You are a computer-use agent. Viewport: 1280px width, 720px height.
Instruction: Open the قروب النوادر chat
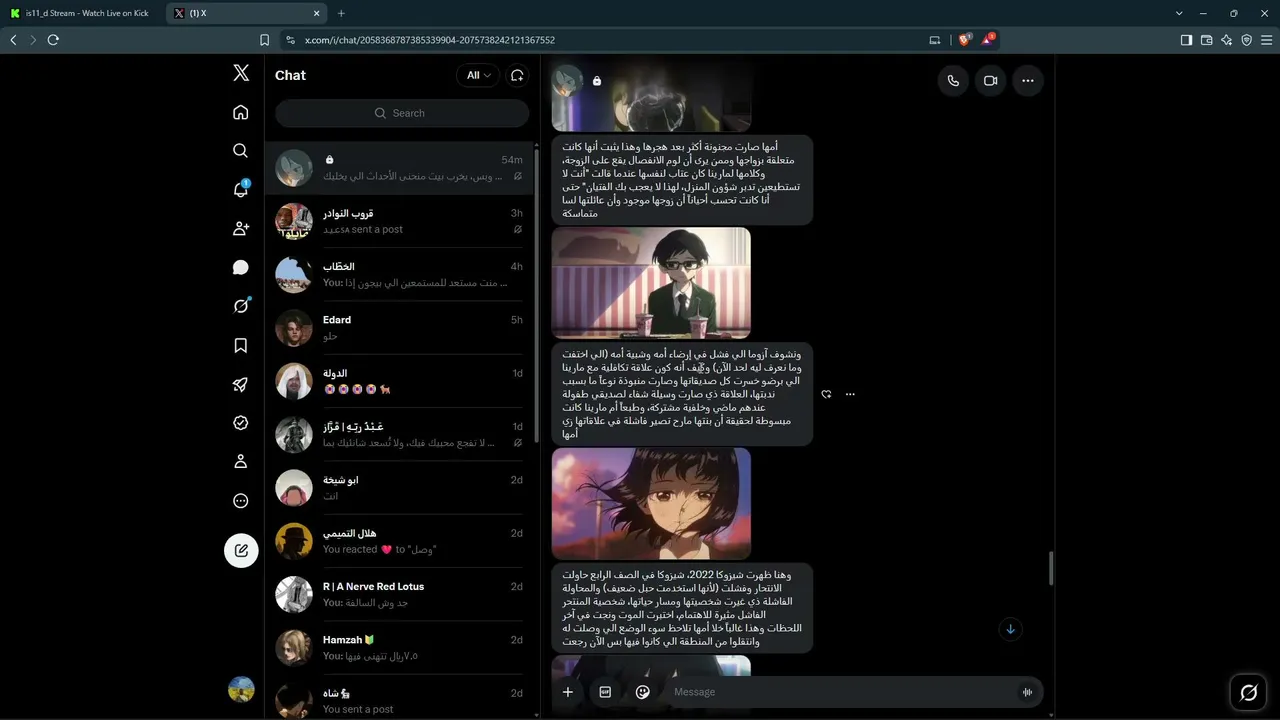400,221
